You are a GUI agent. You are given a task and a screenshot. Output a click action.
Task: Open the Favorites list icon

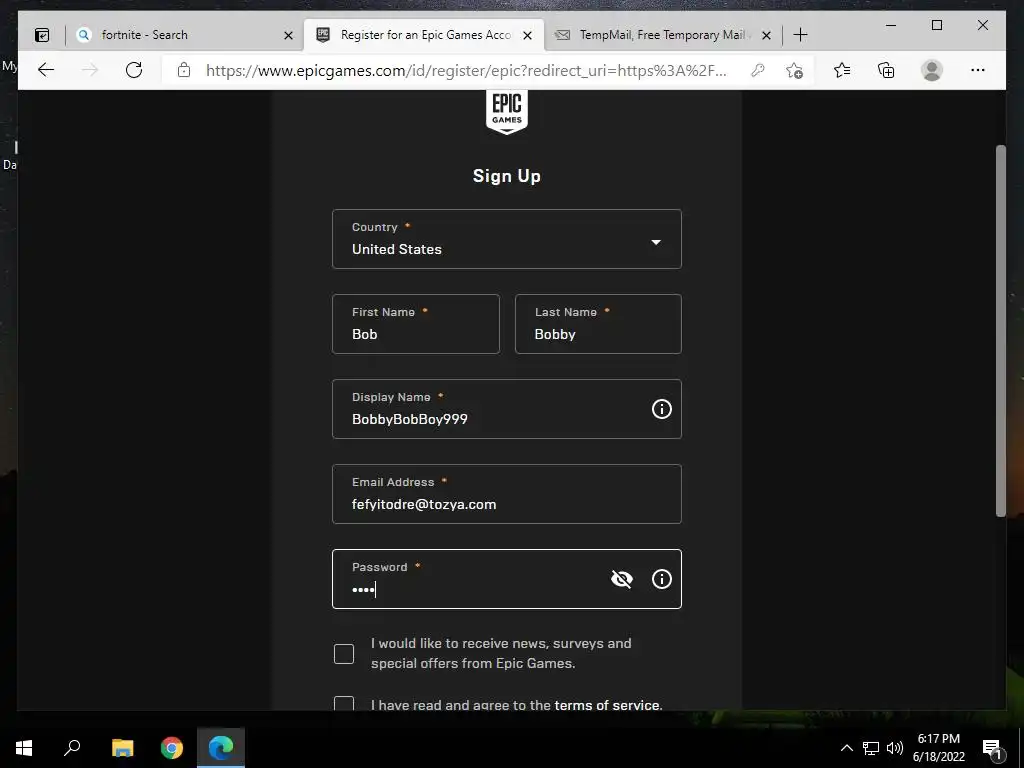pyautogui.click(x=842, y=70)
